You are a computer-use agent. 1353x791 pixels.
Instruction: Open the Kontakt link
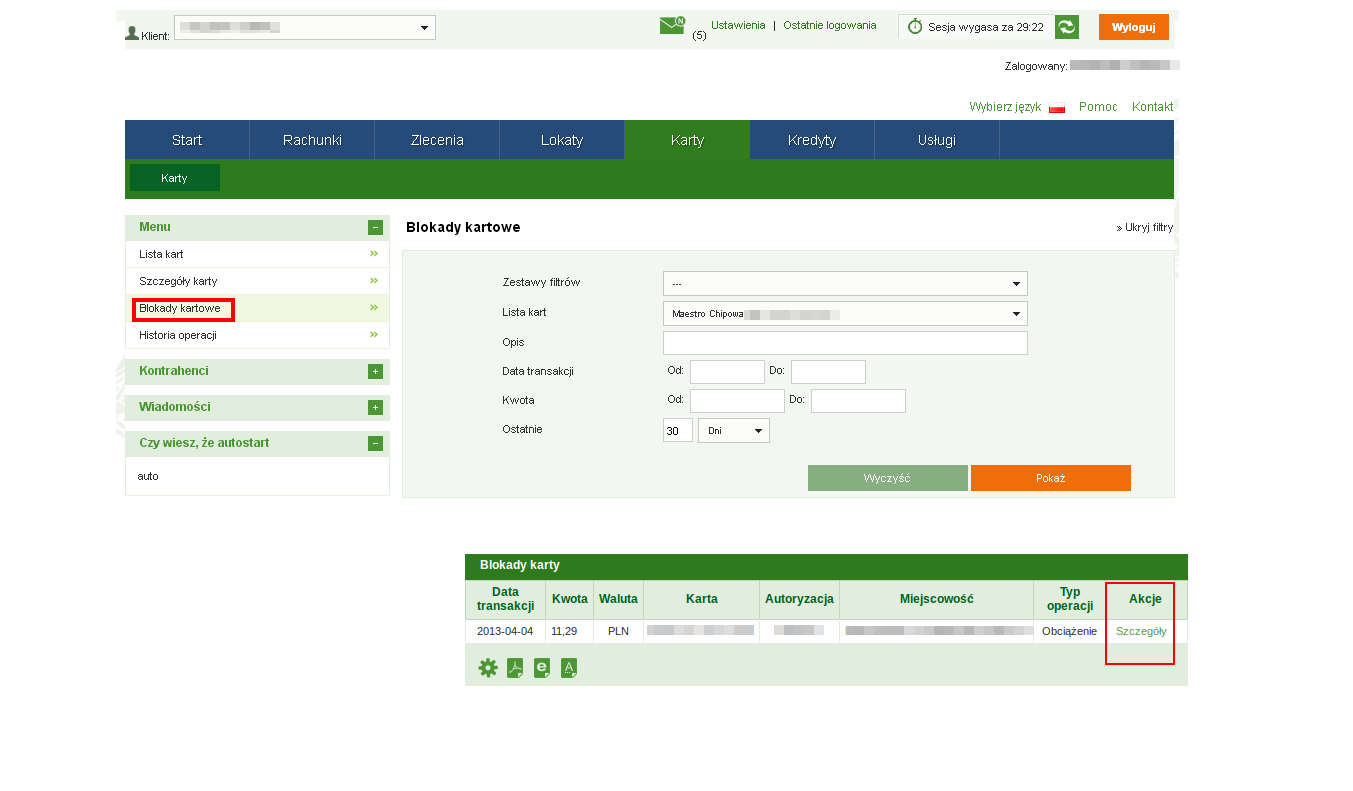(x=1153, y=107)
